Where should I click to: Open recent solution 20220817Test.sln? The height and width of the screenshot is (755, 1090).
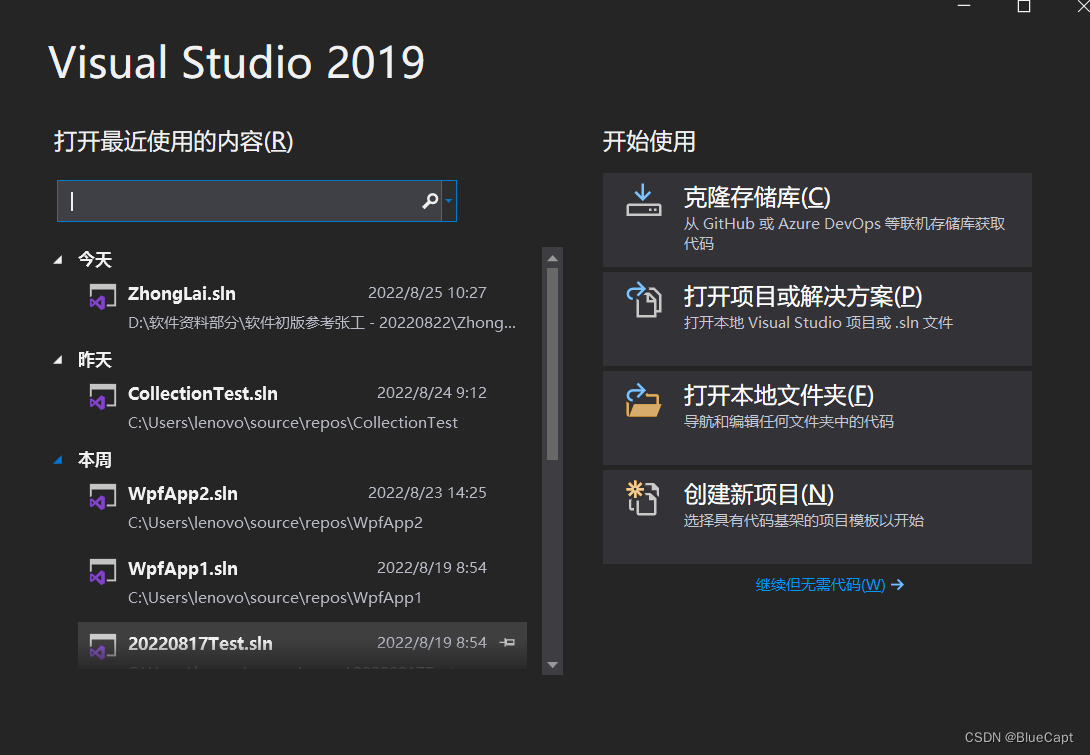[x=302, y=646]
